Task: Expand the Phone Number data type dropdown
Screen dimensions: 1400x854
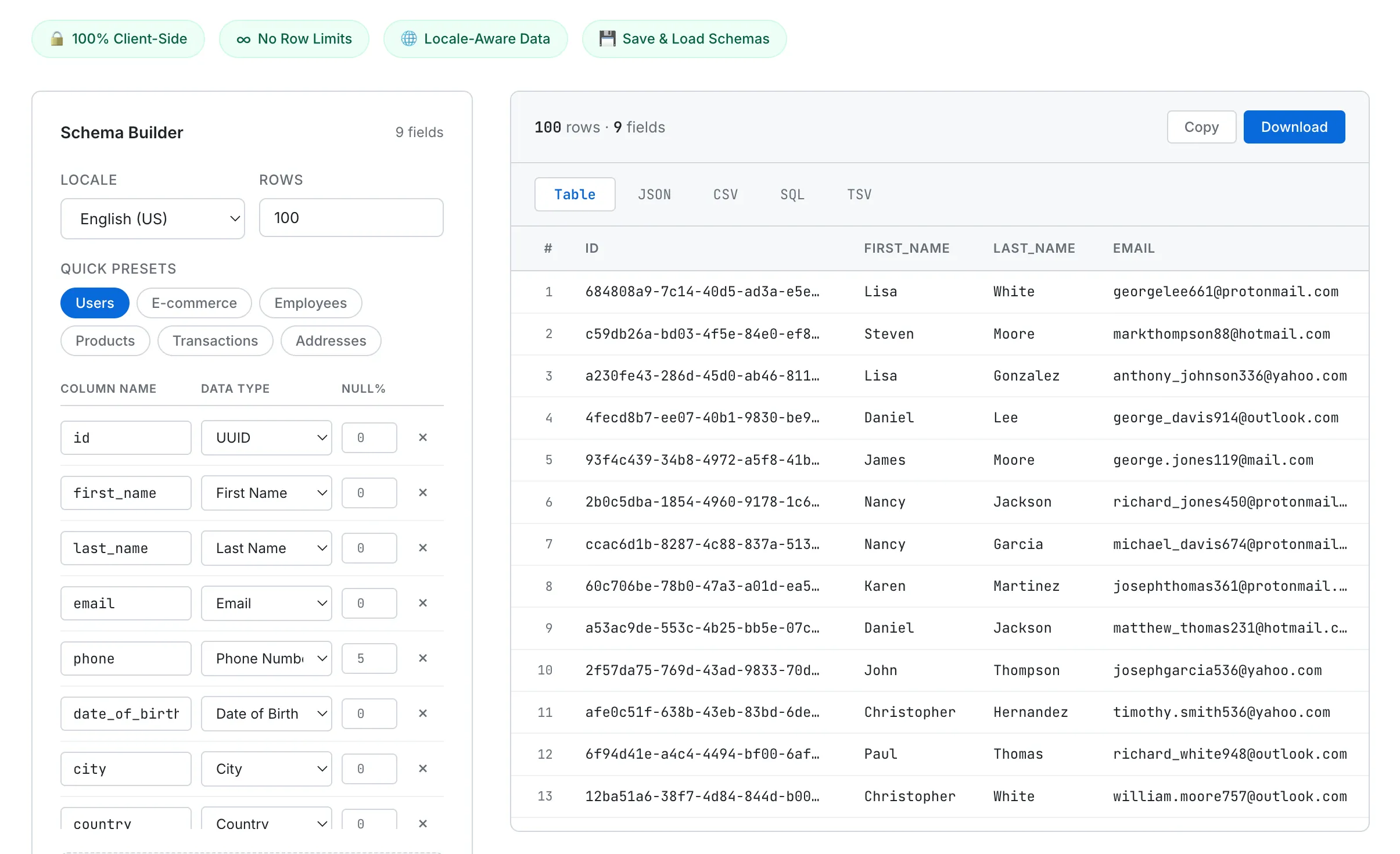Action: coord(266,658)
